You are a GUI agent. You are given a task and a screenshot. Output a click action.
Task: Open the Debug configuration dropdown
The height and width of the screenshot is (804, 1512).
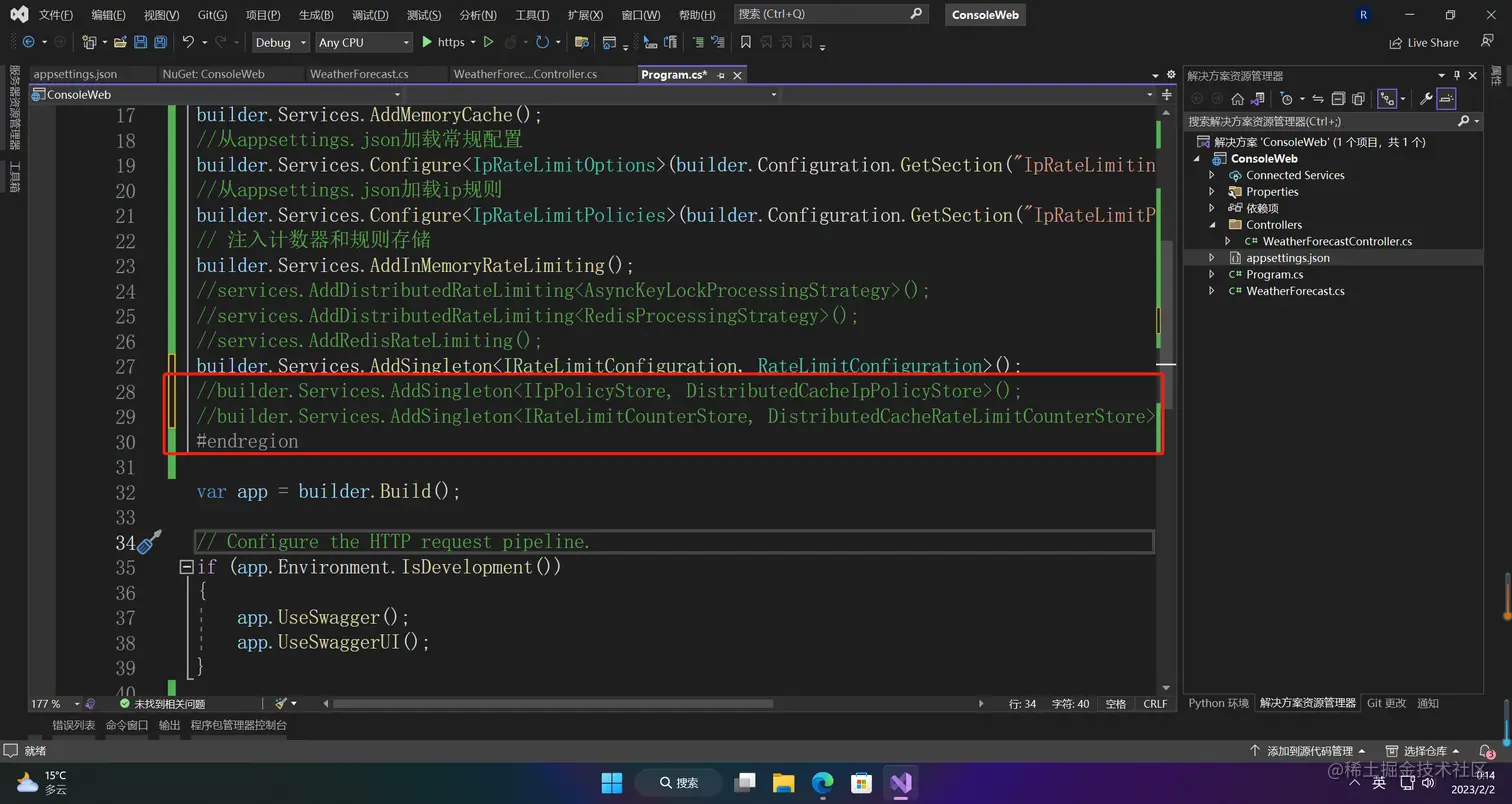pos(279,42)
